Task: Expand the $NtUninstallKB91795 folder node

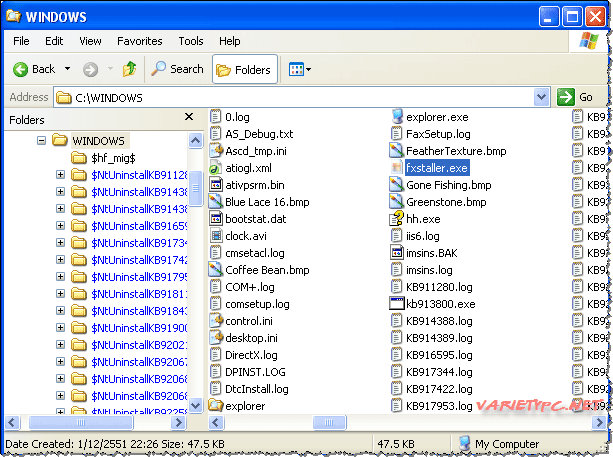Action: (x=60, y=276)
